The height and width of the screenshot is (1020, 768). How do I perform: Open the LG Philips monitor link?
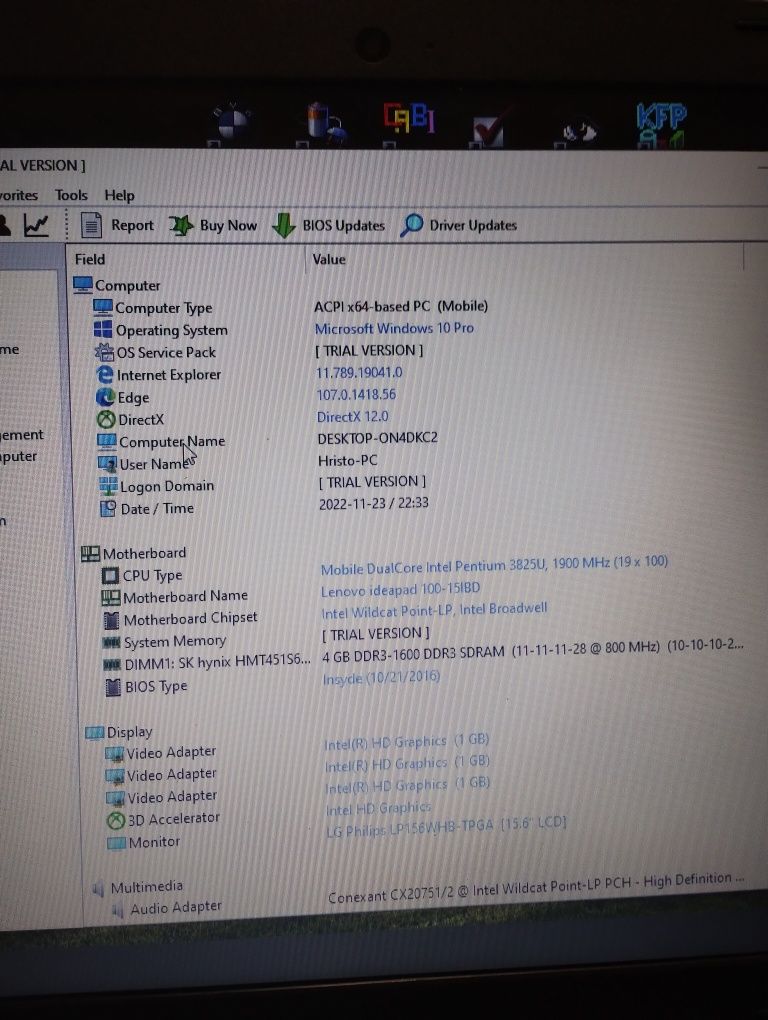coord(446,826)
